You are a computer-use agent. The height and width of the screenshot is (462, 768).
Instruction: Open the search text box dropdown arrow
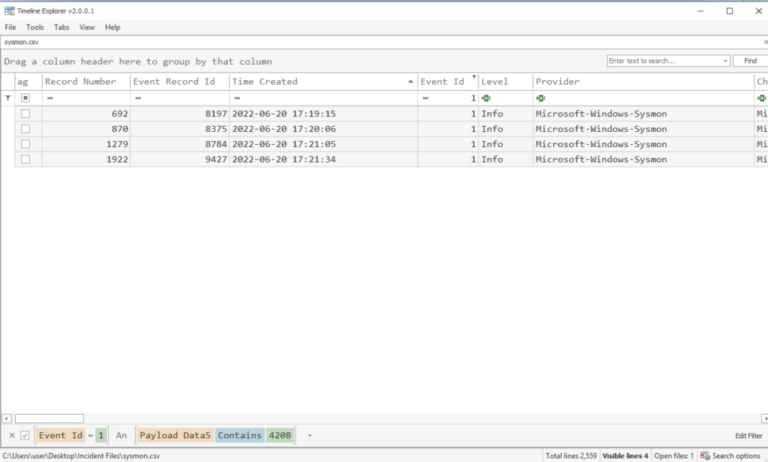[725, 61]
